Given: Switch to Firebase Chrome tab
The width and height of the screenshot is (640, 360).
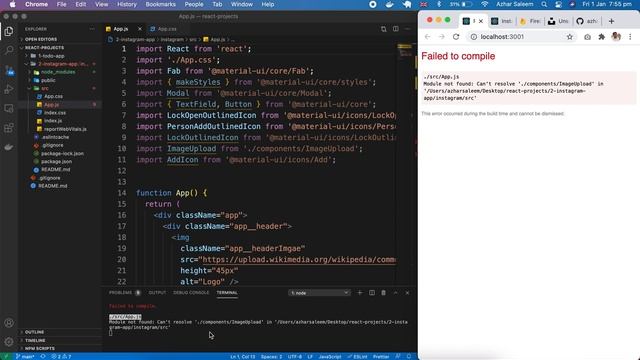Looking at the screenshot, I should pos(530,21).
